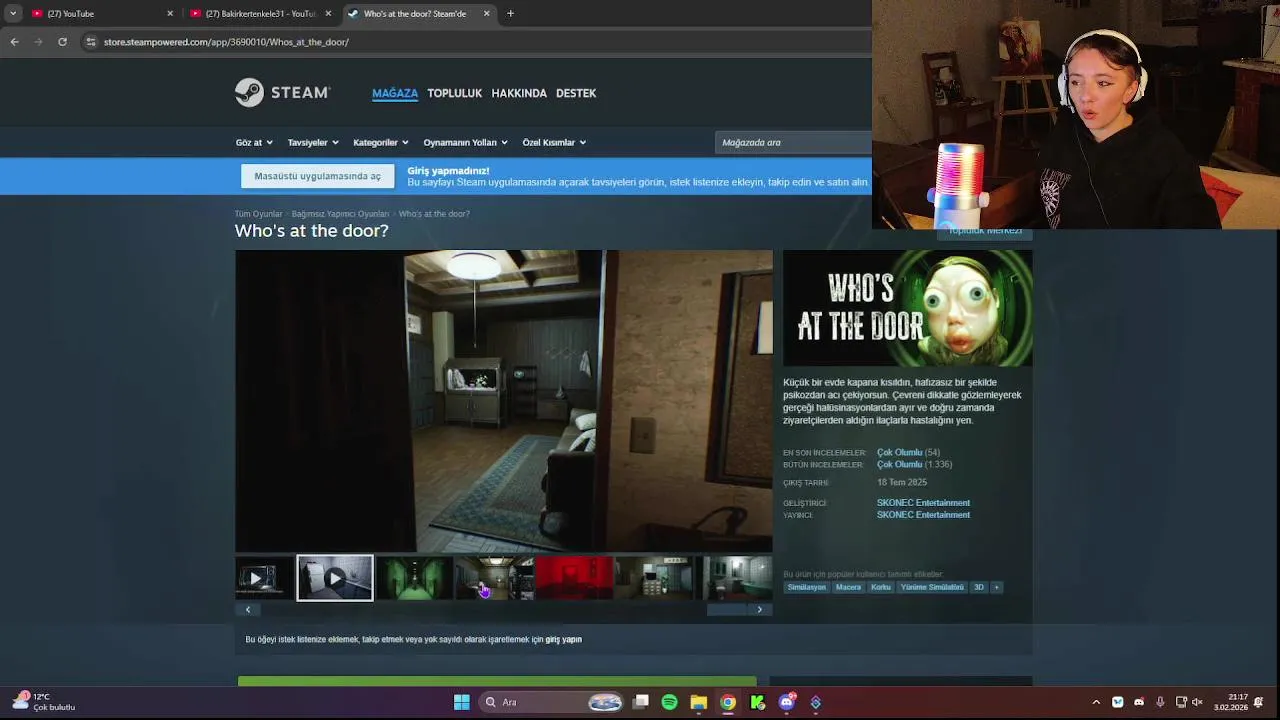The width and height of the screenshot is (1280, 720).
Task: Click the 3D tag
Action: 979,587
